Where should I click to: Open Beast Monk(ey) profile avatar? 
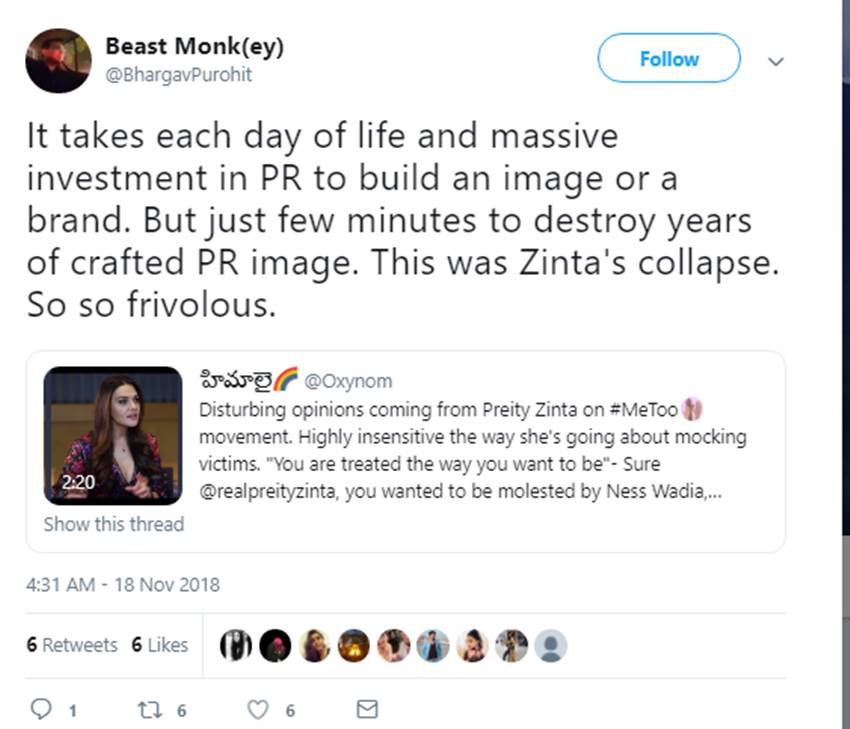click(x=59, y=61)
